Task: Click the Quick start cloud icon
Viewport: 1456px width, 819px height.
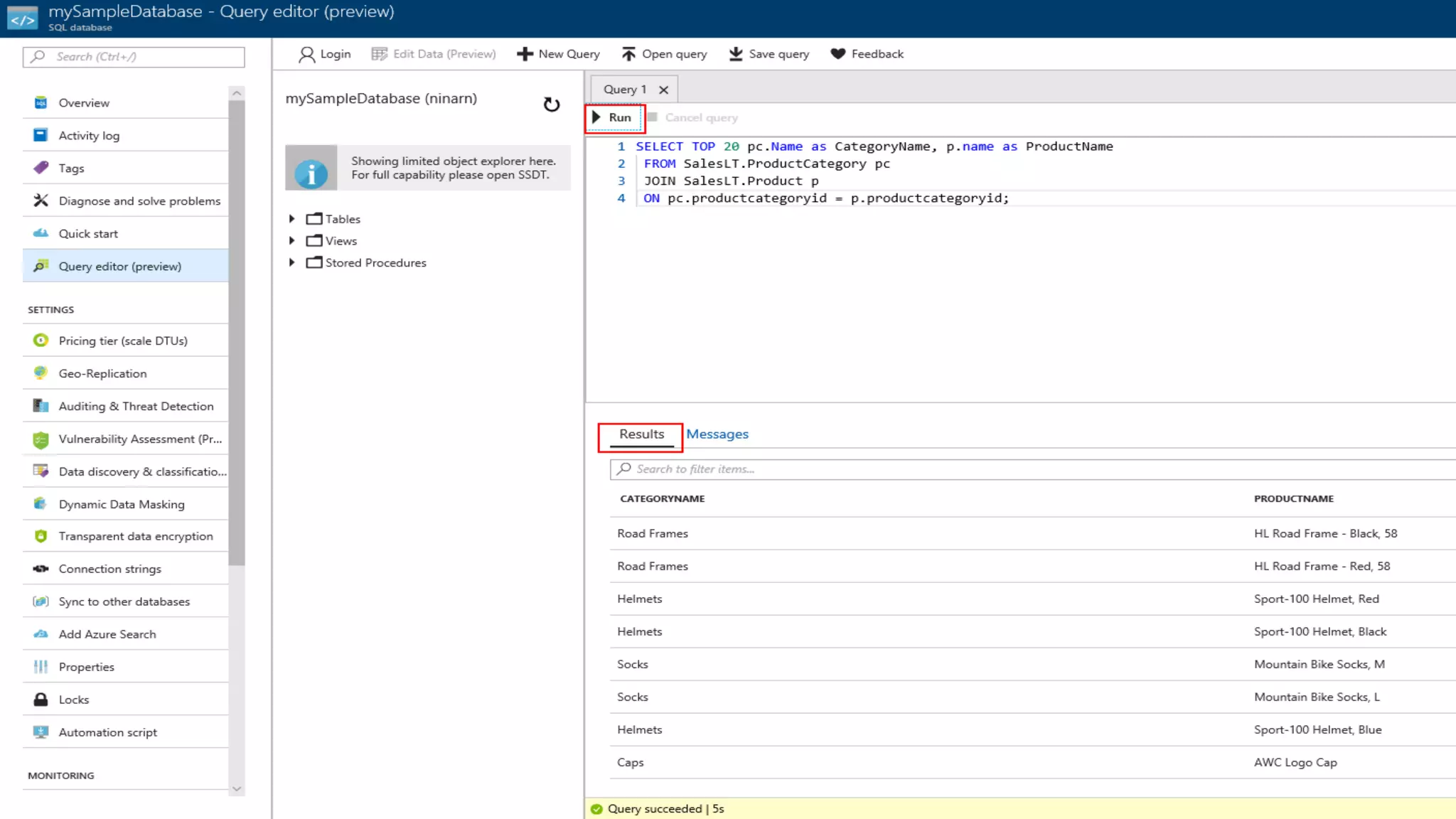Action: (x=41, y=233)
